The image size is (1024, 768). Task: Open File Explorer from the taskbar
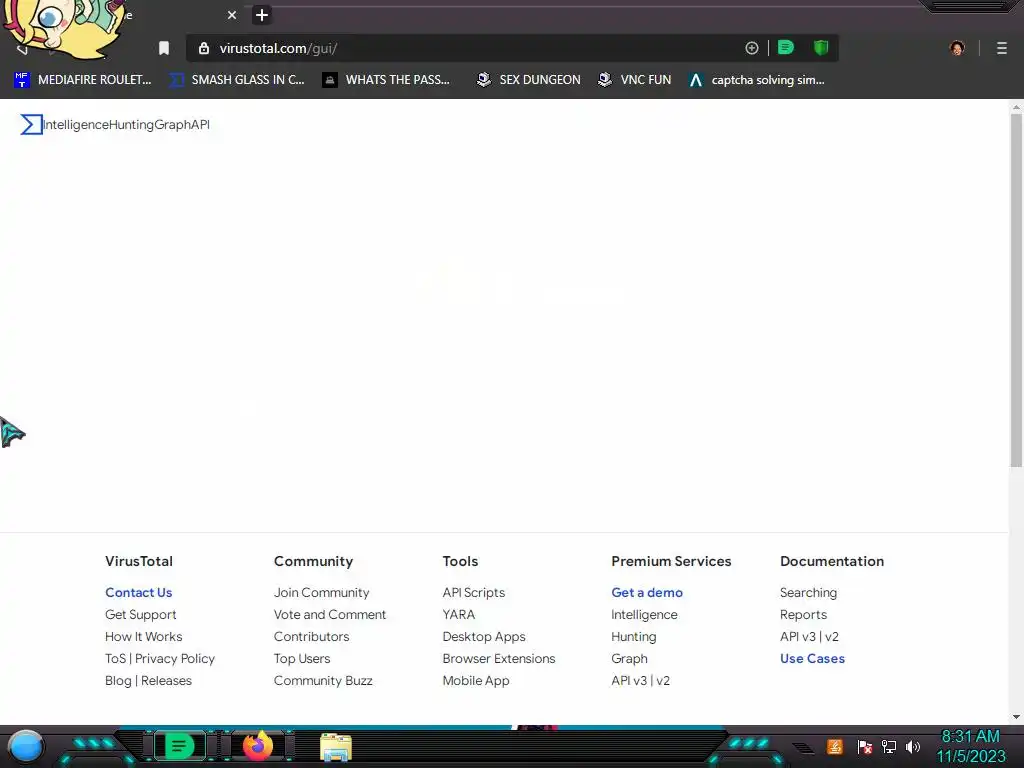[x=336, y=747]
